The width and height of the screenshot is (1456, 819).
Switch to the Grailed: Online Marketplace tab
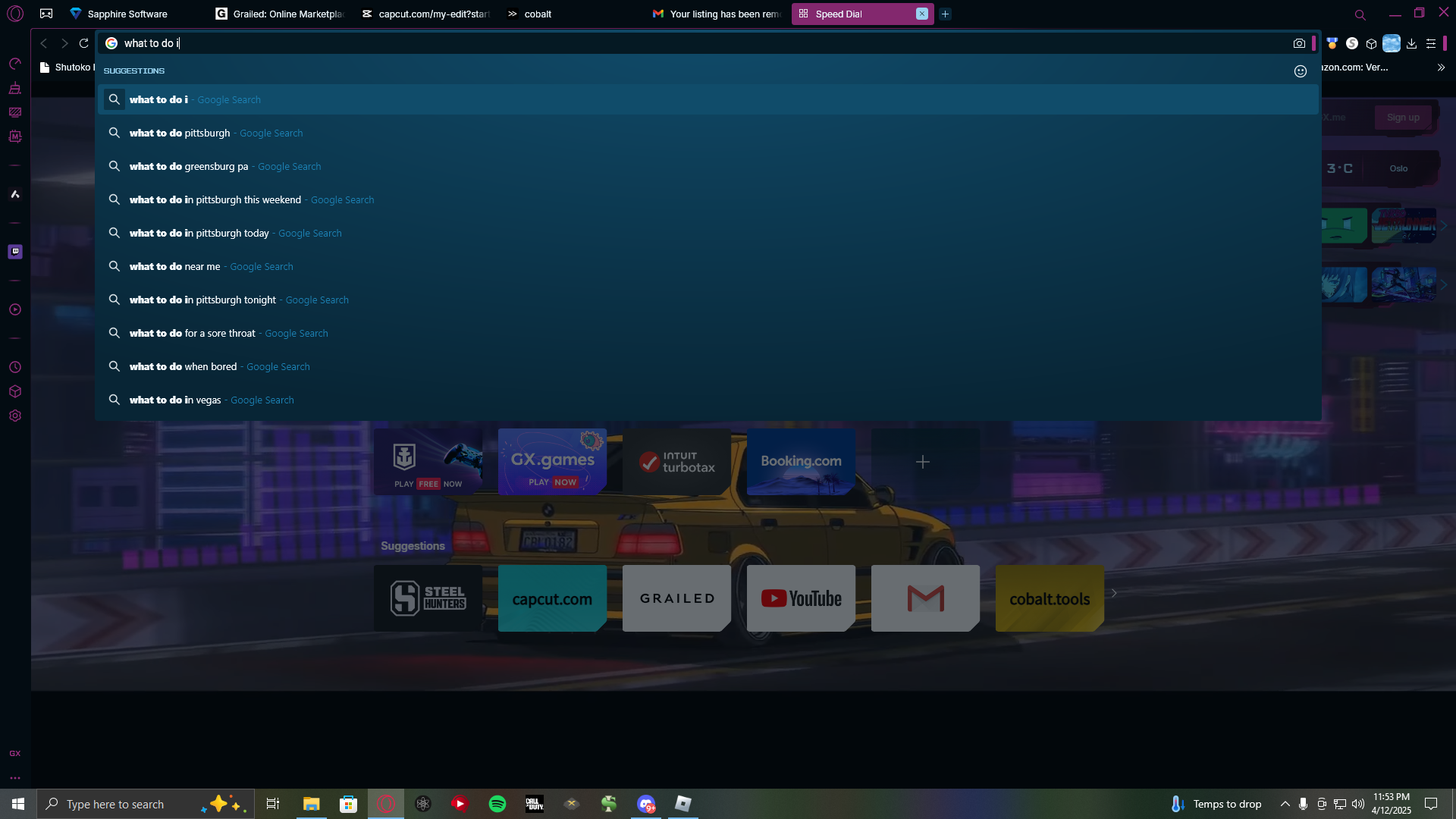[x=281, y=14]
